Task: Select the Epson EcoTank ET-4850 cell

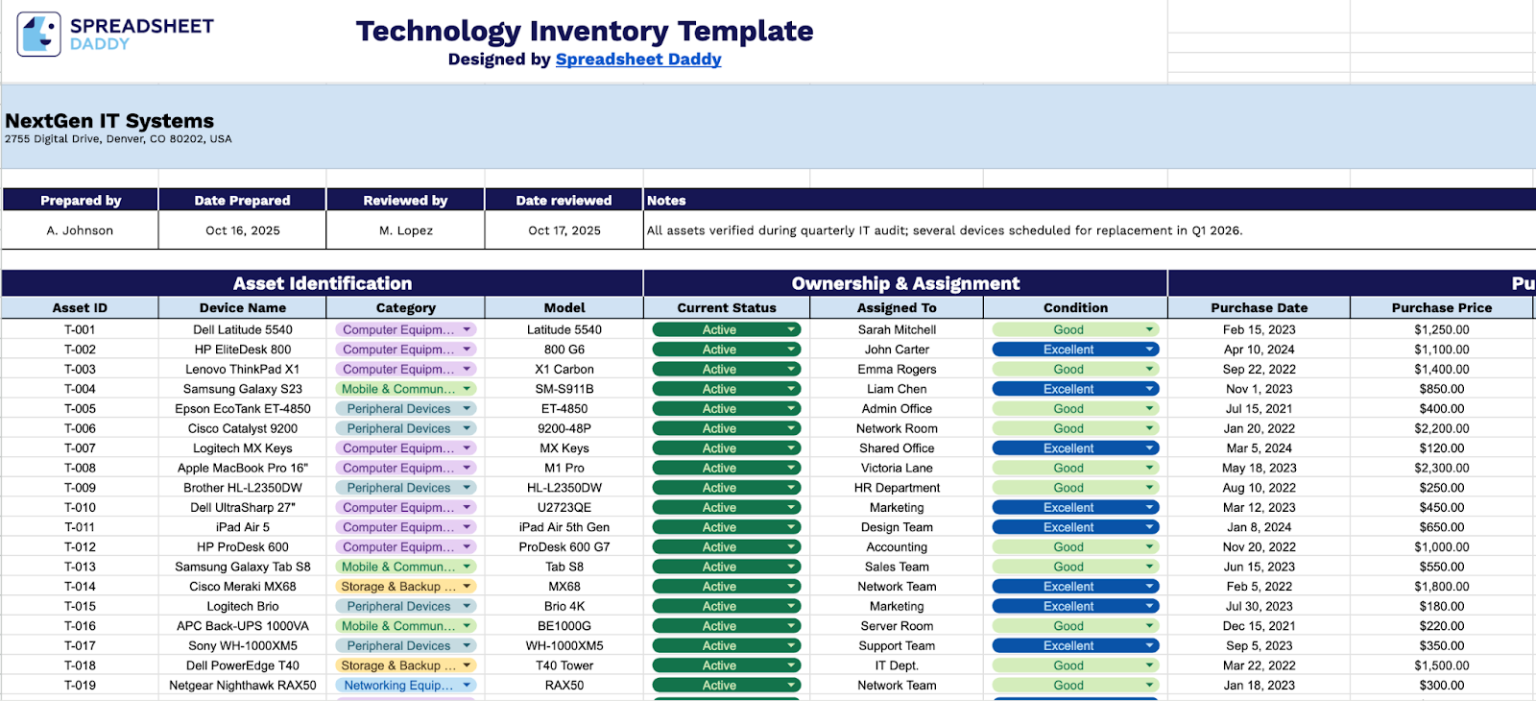Action: click(242, 408)
